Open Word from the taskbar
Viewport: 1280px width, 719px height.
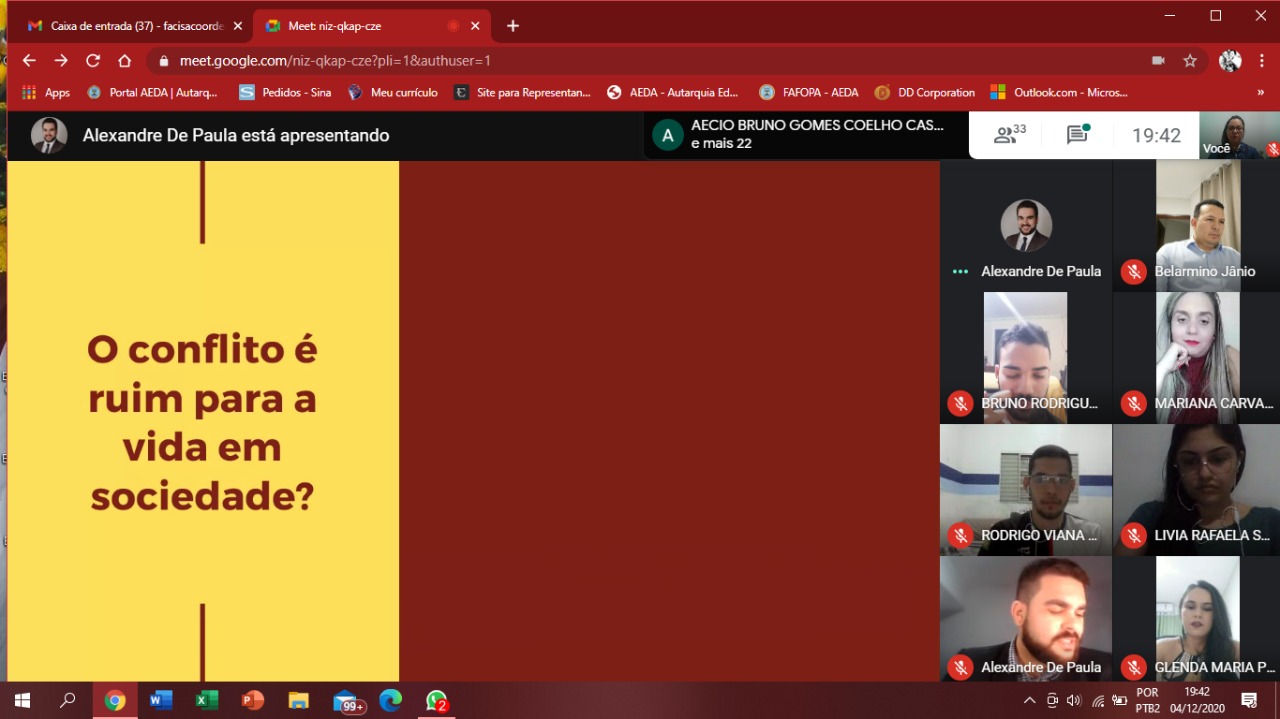(x=160, y=700)
